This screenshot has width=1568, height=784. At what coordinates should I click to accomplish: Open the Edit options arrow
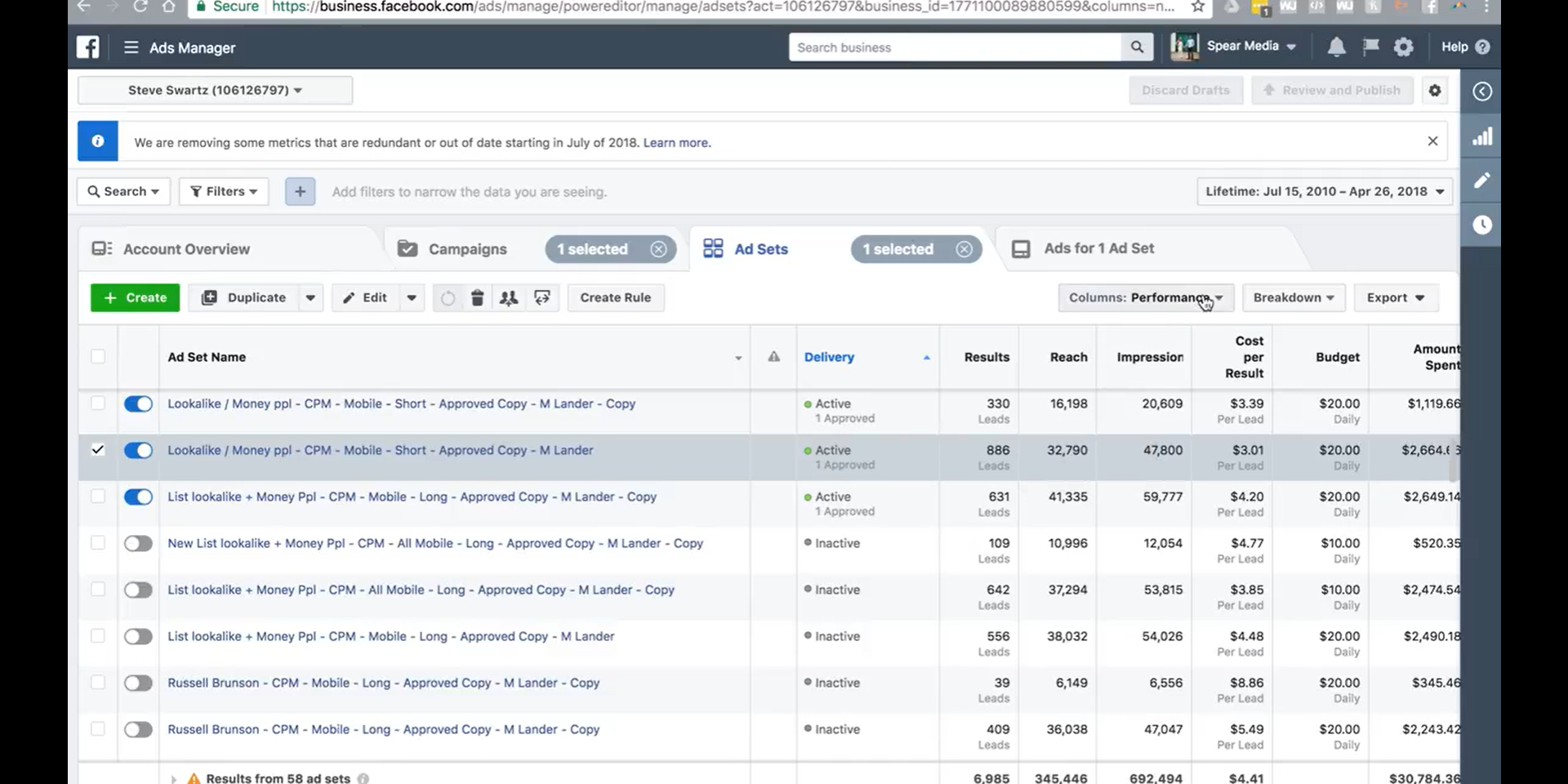pos(412,298)
